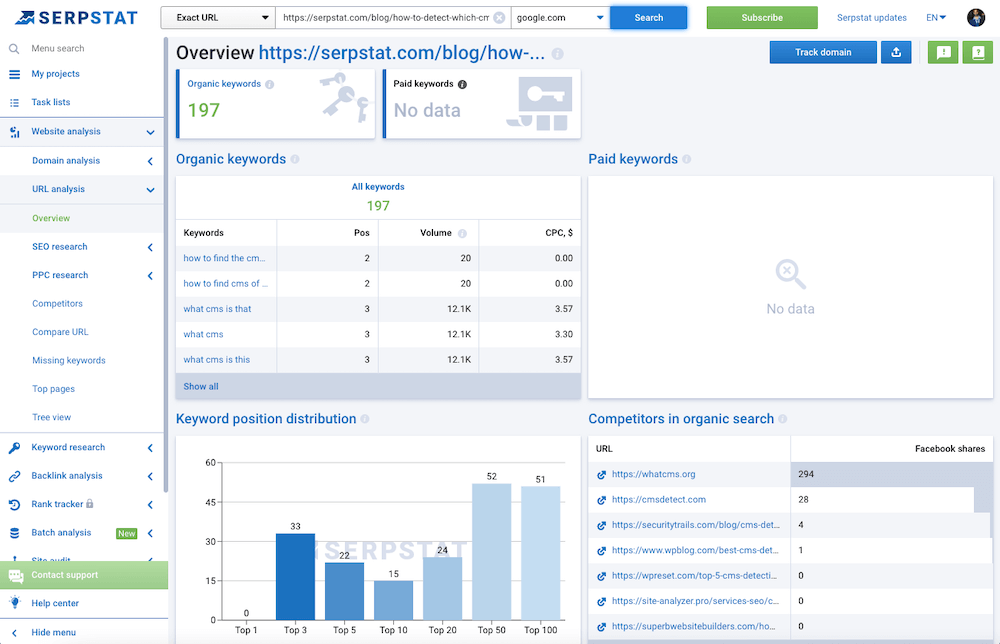This screenshot has width=1000, height=644.
Task: Click the Backlink analysis chain icon
Action: pos(14,476)
